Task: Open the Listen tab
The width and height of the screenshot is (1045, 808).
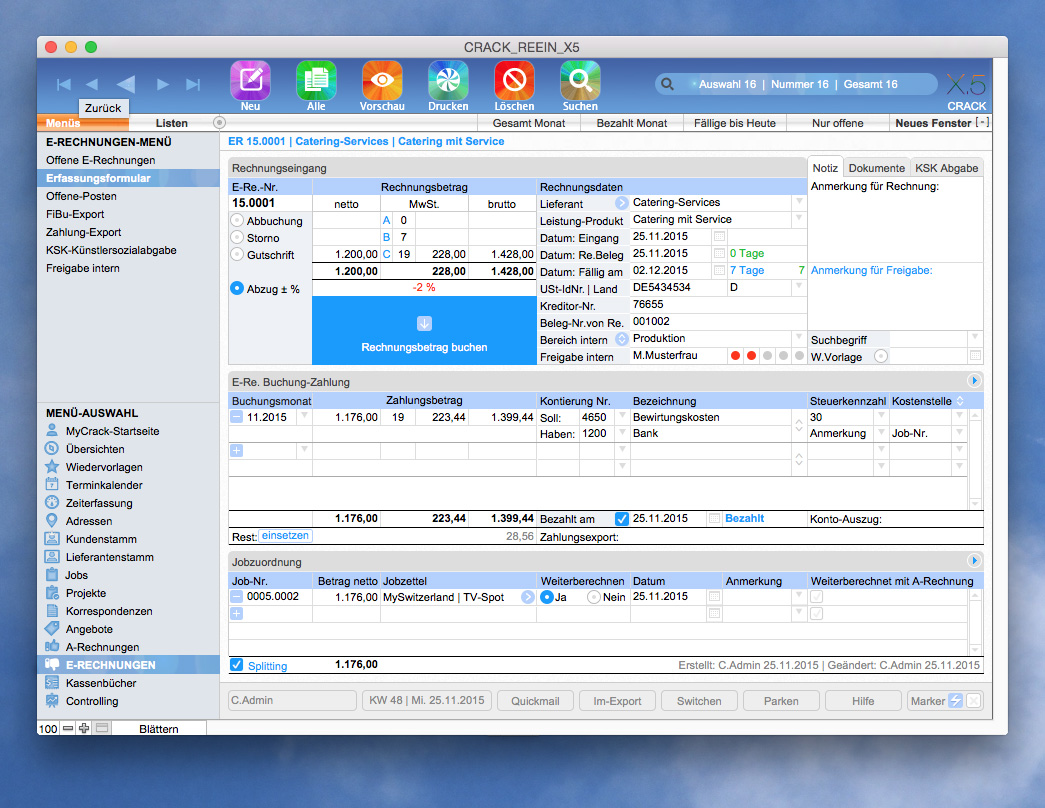Action: click(171, 122)
